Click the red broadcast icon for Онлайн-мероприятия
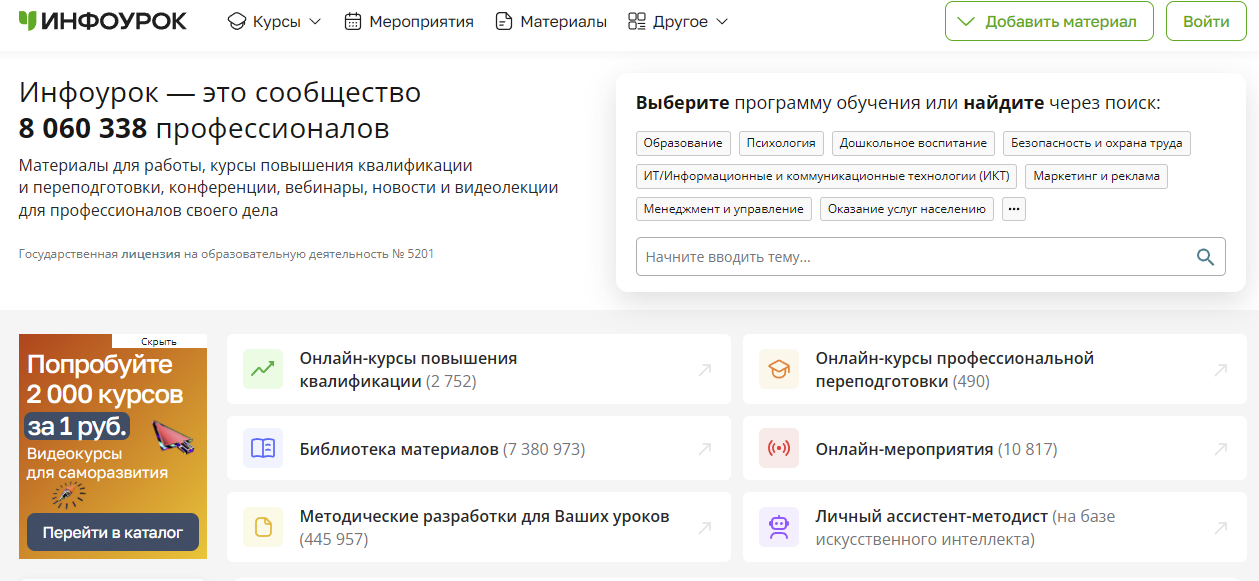 click(779, 448)
